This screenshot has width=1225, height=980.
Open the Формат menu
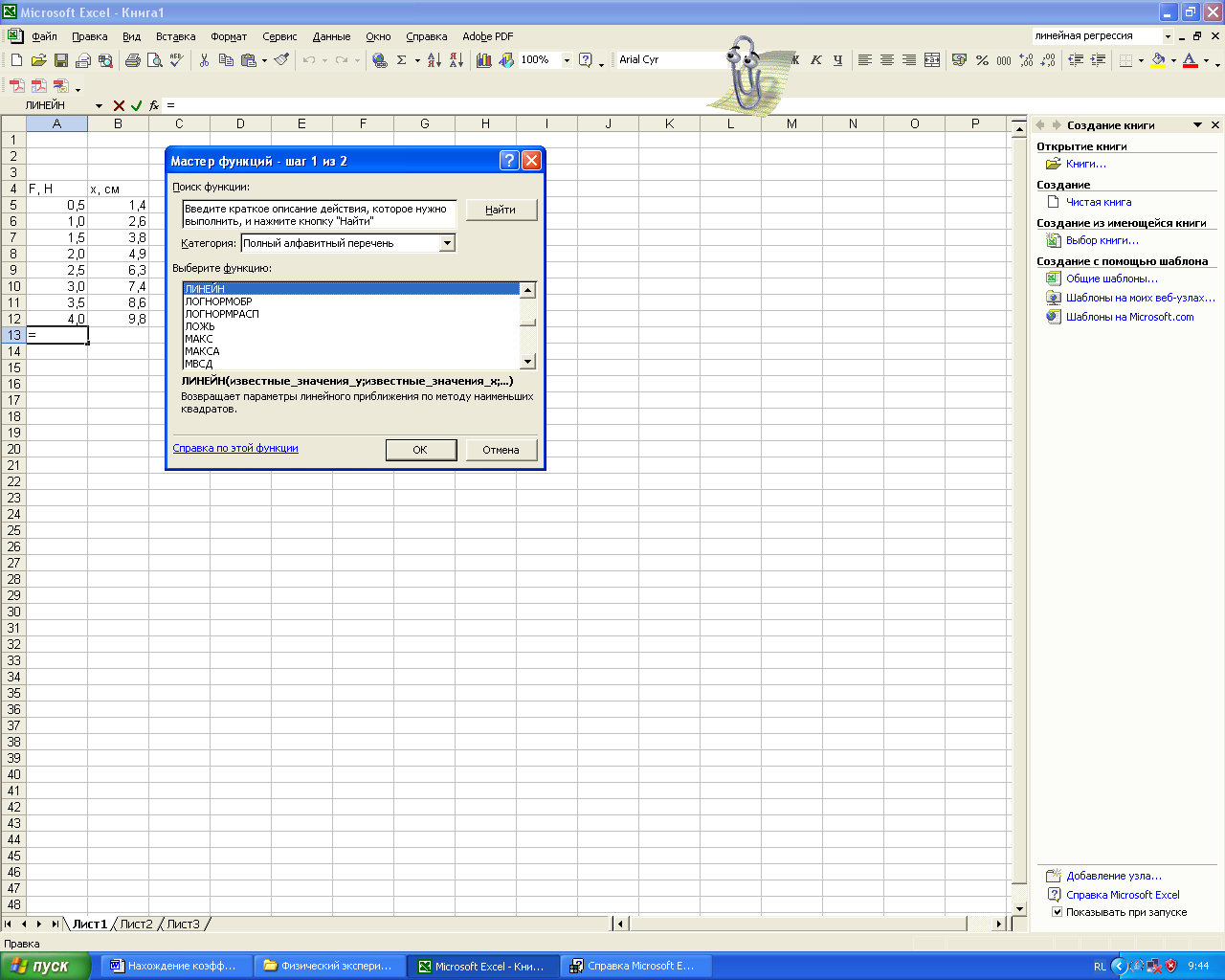(229, 36)
